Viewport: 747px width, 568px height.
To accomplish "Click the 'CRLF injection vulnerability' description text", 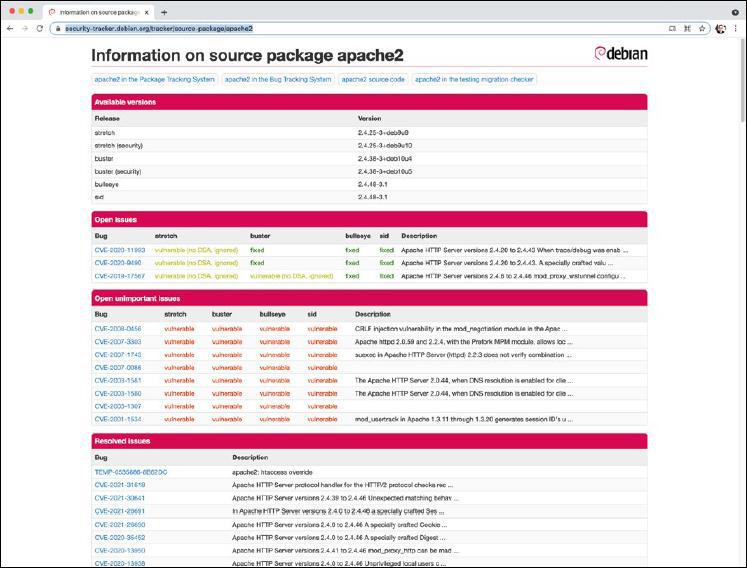I will coord(461,329).
